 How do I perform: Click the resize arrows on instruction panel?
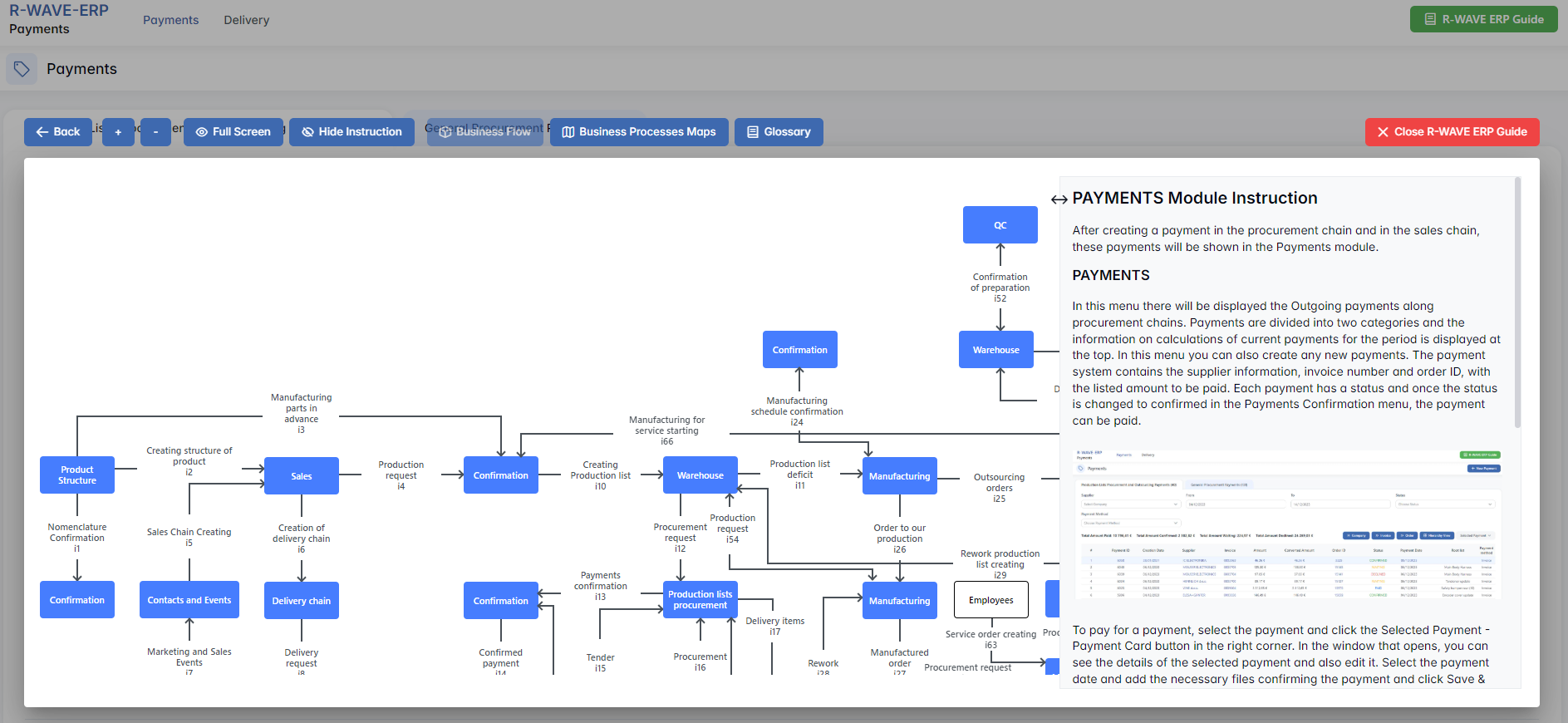tap(1059, 199)
